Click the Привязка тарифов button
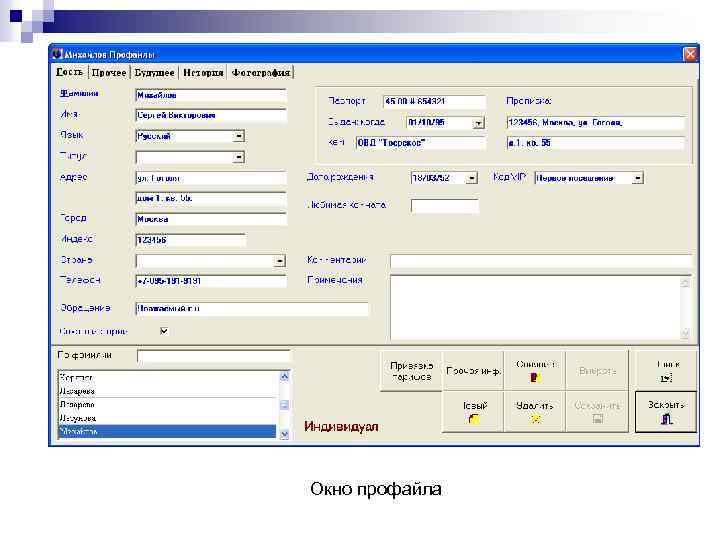Image resolution: width=720 pixels, height=540 pixels. pos(411,371)
